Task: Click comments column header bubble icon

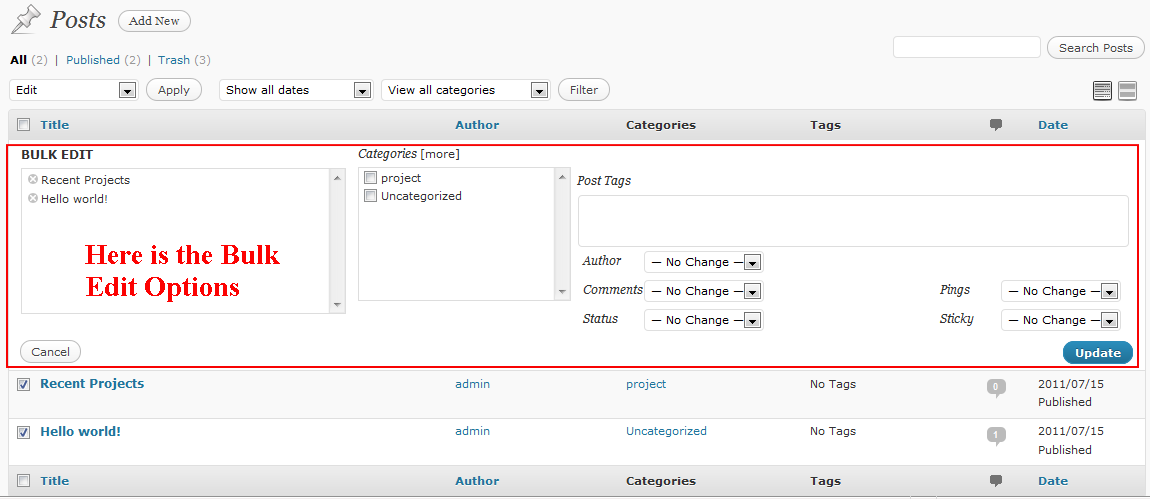Action: [996, 125]
